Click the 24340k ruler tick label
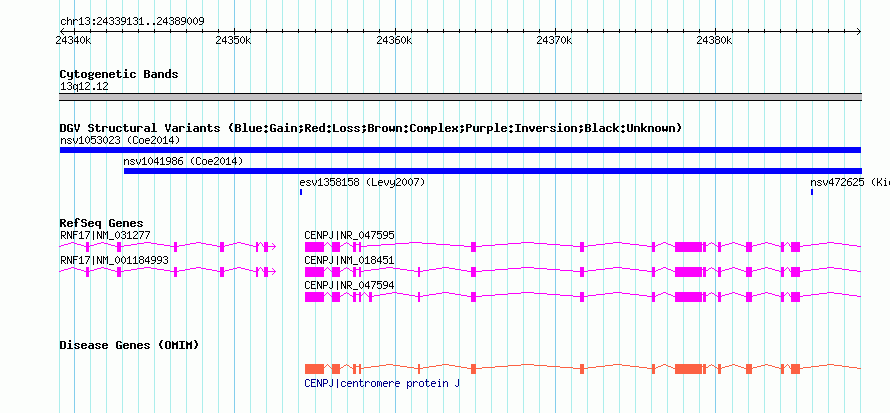This screenshot has height=413, width=890. pyautogui.click(x=73, y=41)
